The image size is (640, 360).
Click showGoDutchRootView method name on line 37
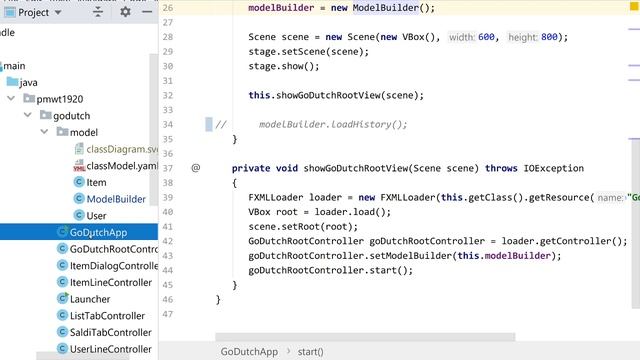[x=356, y=168]
